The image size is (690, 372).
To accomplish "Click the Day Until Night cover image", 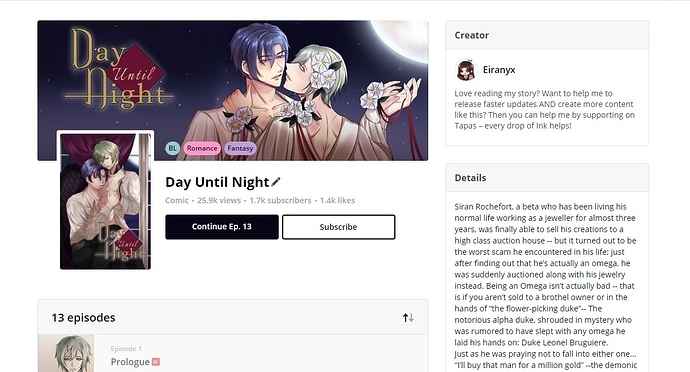I will [105, 201].
